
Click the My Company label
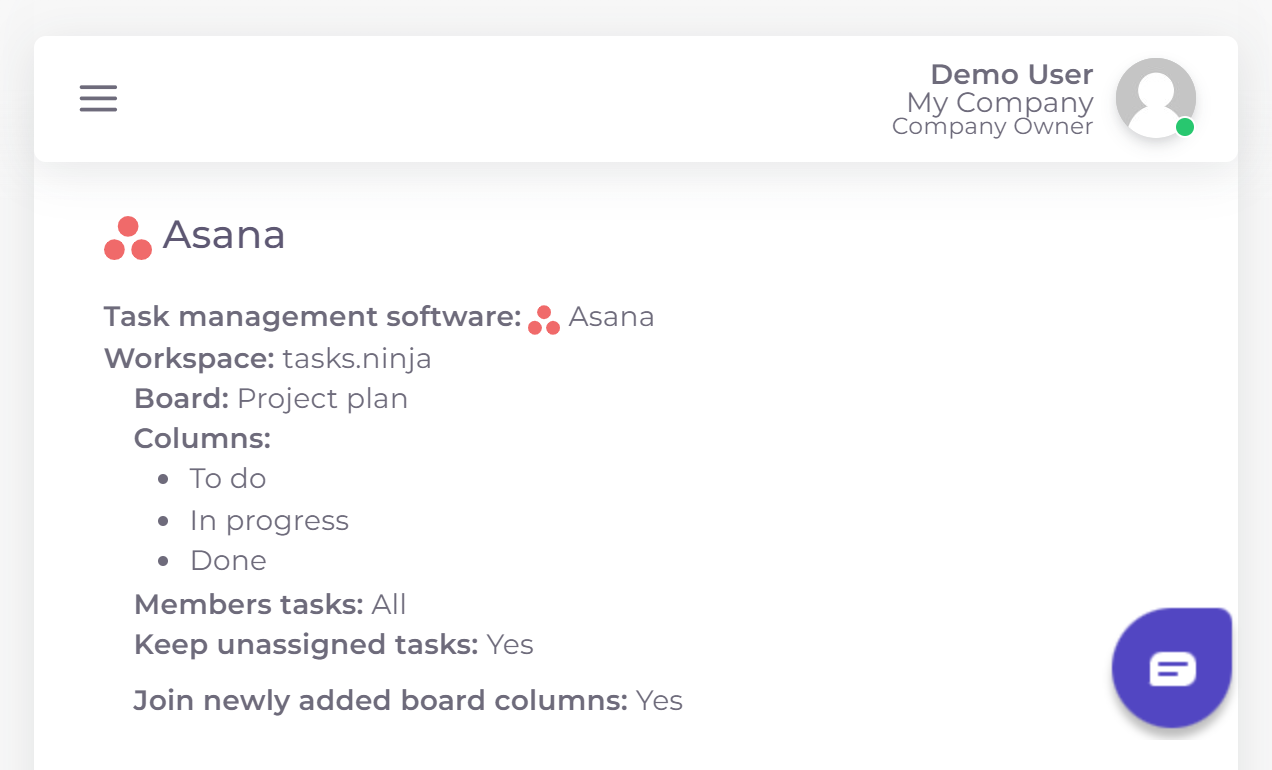coord(1000,102)
